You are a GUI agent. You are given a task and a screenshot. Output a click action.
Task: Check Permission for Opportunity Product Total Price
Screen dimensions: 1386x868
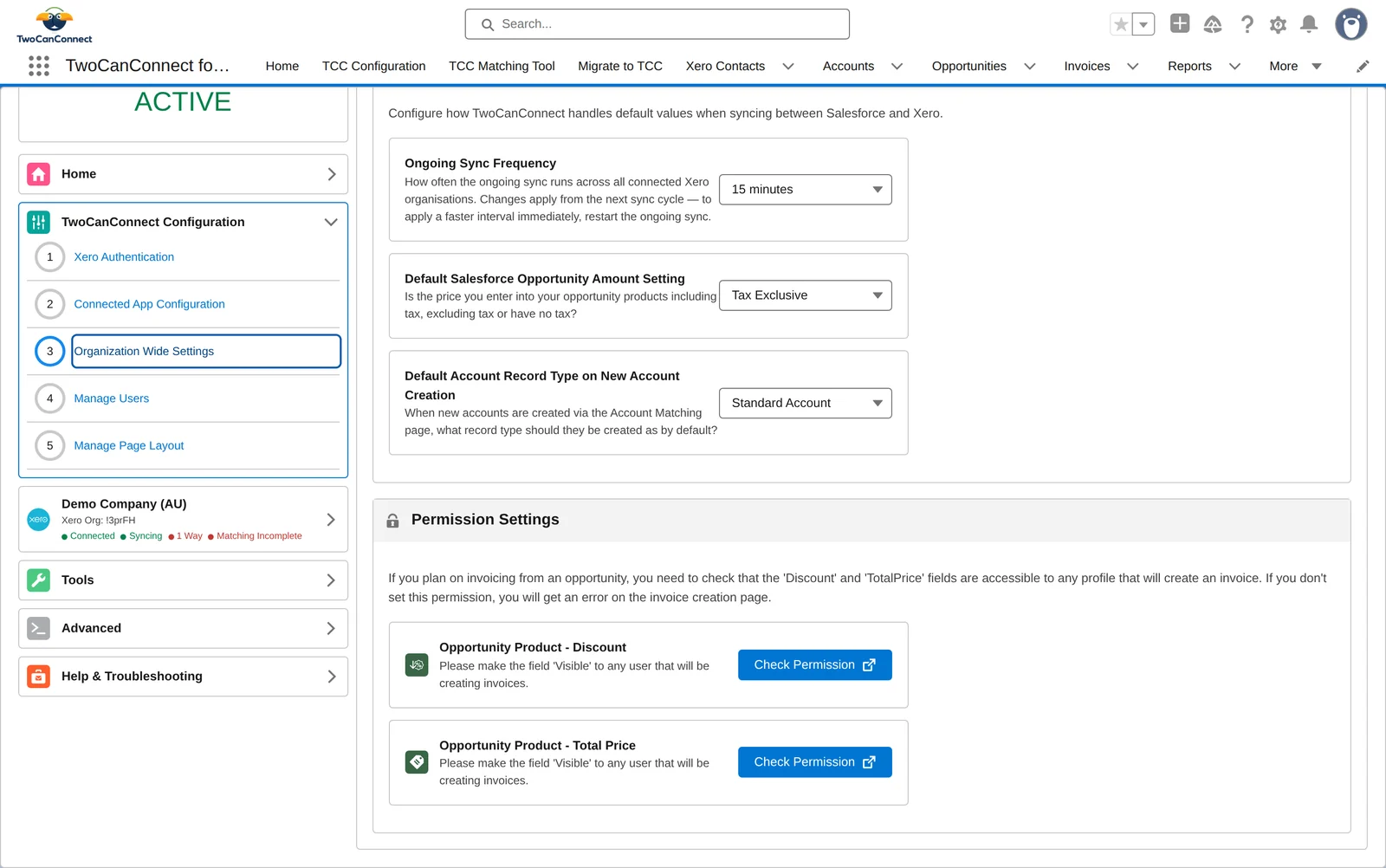pos(815,762)
